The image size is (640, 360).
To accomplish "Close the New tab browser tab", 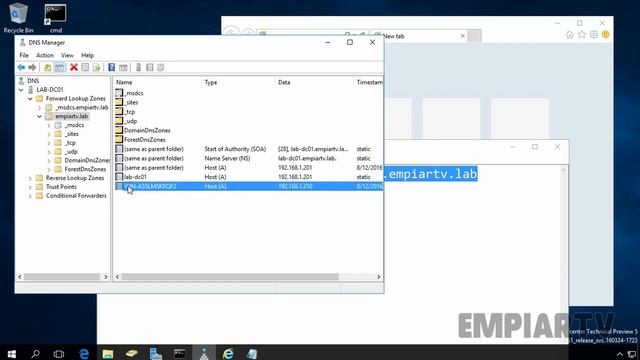I will tap(463, 36).
